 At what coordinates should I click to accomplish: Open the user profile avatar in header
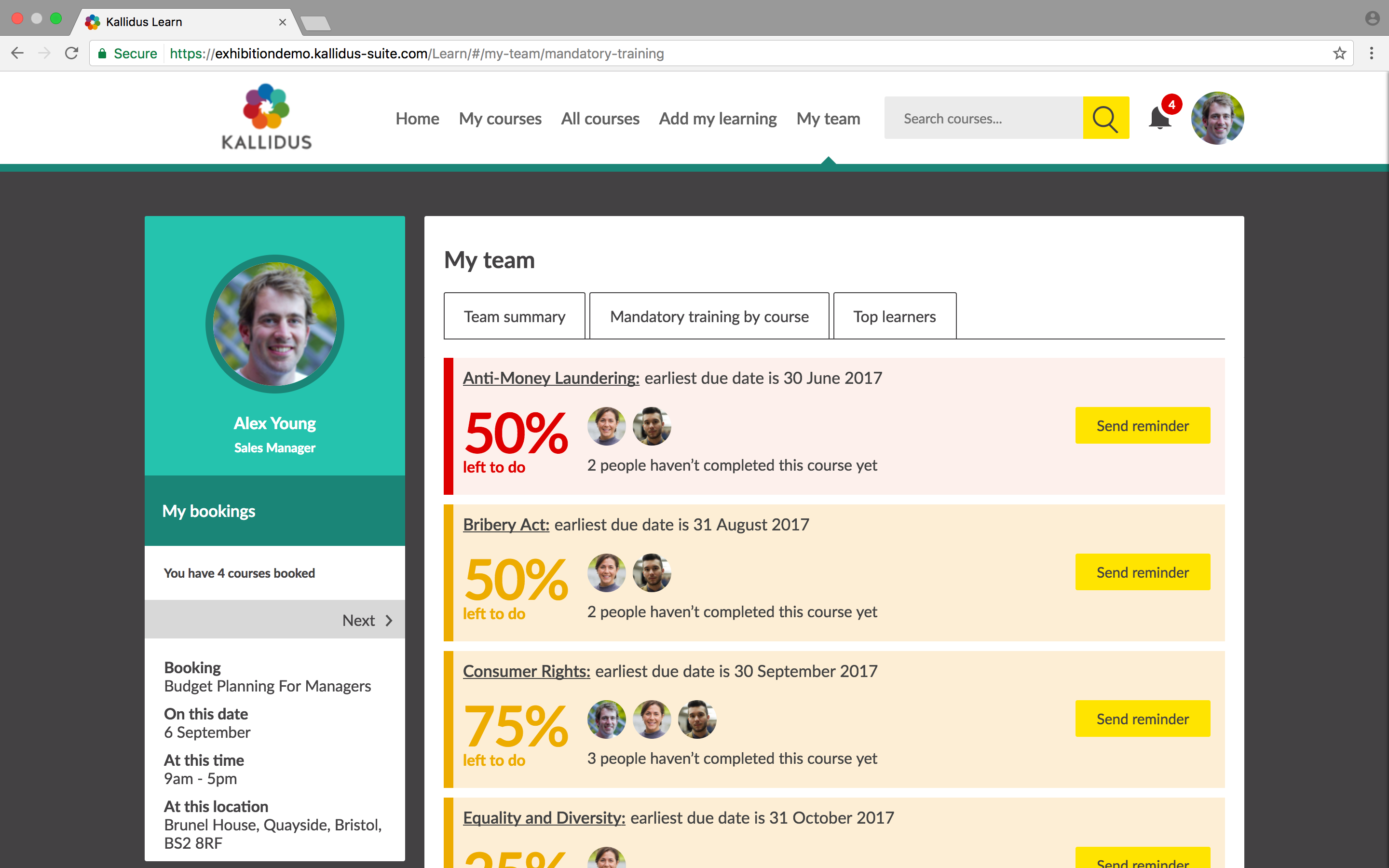[1217, 118]
